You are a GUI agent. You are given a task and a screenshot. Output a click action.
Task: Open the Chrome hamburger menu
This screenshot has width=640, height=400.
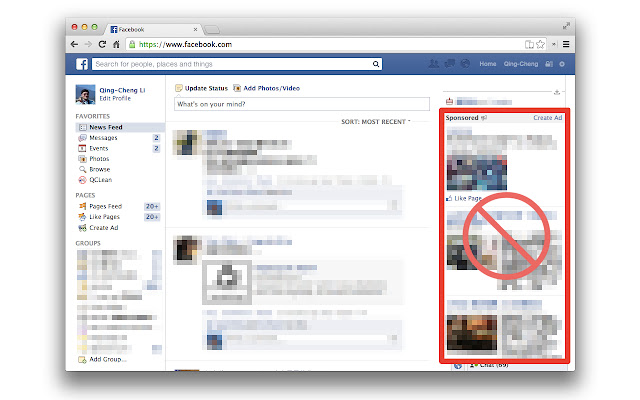click(566, 44)
